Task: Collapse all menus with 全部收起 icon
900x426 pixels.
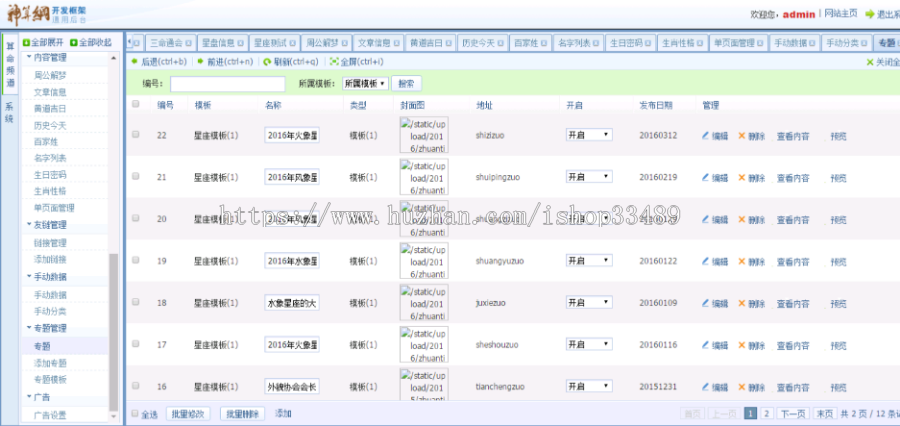Action: pyautogui.click(x=73, y=43)
